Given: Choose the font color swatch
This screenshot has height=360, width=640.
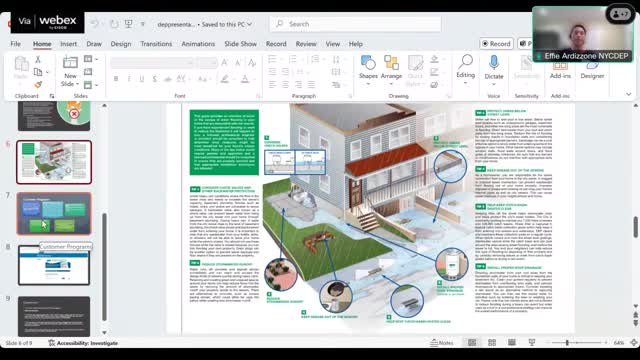Looking at the screenshot, I should tap(244, 79).
